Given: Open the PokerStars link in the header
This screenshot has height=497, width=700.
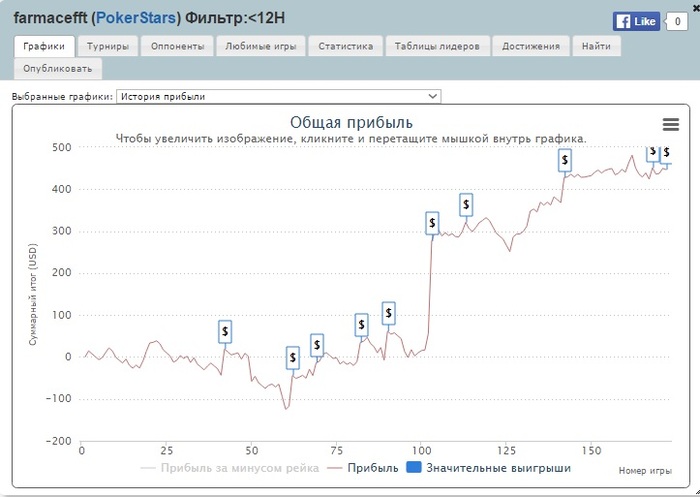Looking at the screenshot, I should coord(136,18).
